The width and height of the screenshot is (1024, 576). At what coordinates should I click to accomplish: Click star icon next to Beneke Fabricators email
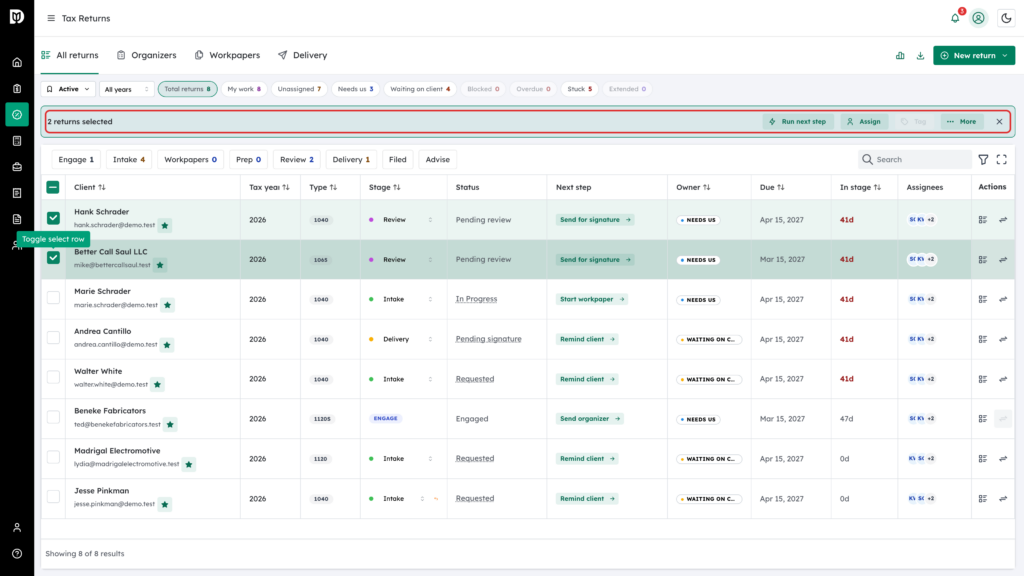click(x=170, y=424)
